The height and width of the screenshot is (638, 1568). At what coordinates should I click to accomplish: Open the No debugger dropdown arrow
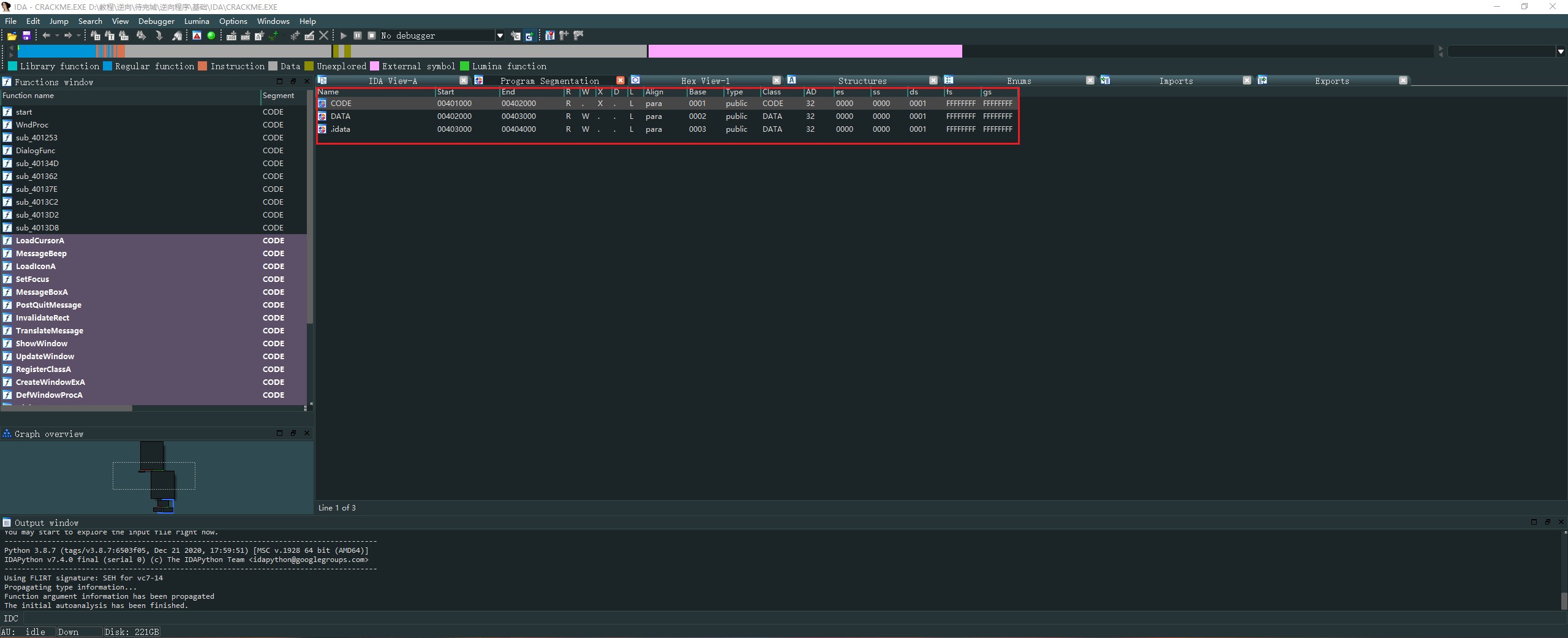[500, 36]
